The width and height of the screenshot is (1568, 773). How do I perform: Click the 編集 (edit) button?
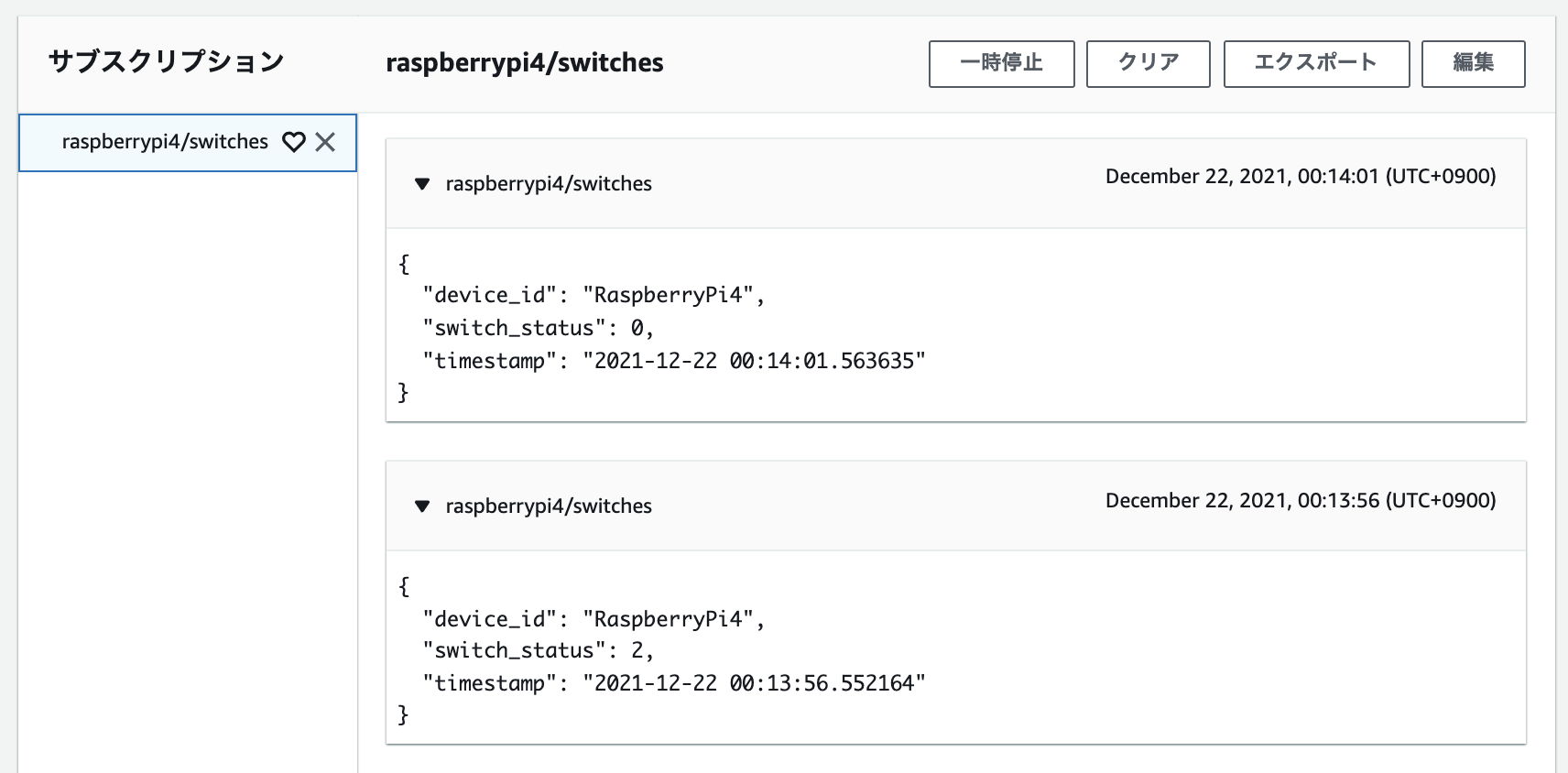coord(1473,63)
